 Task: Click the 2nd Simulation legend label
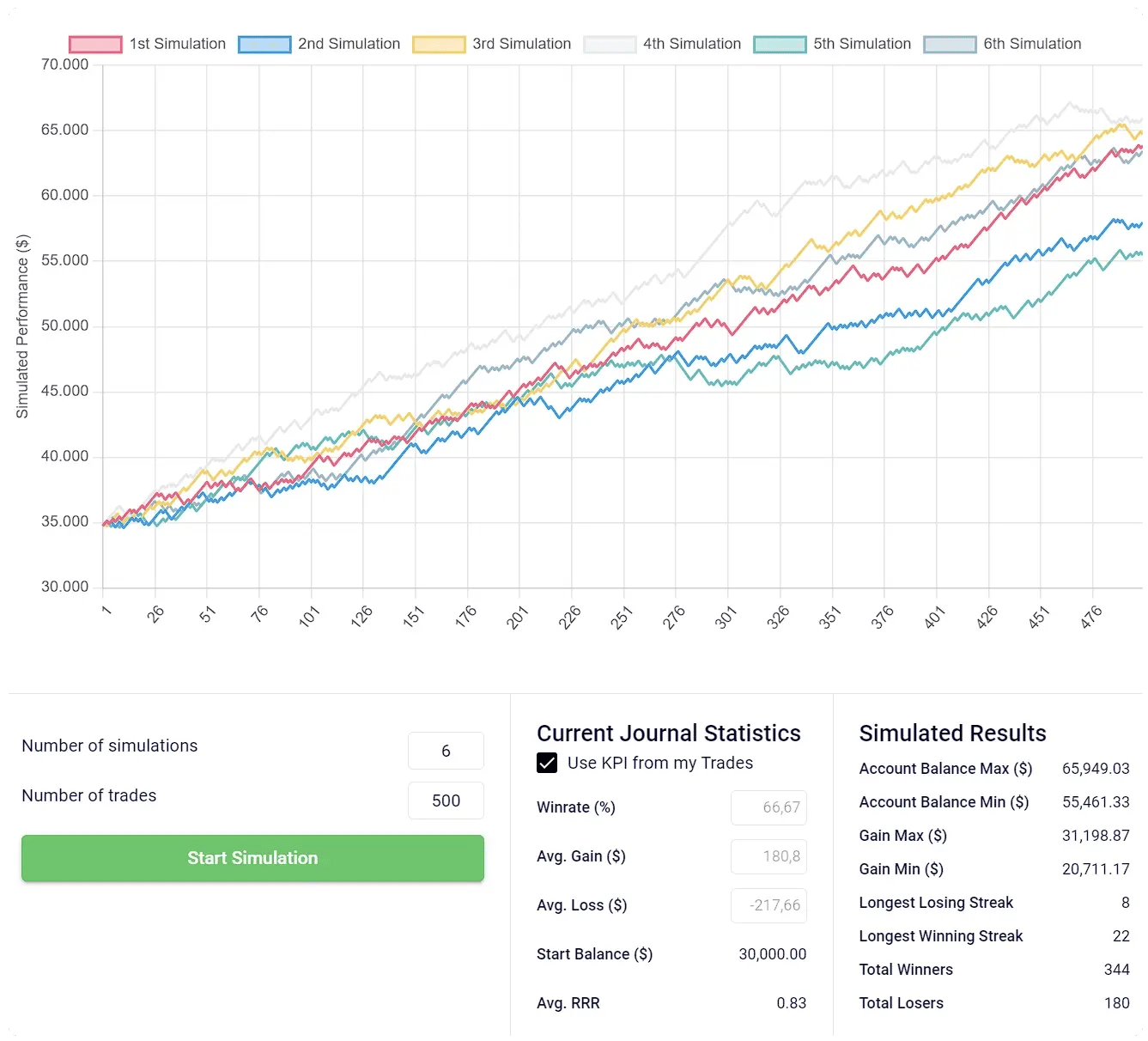click(x=349, y=44)
